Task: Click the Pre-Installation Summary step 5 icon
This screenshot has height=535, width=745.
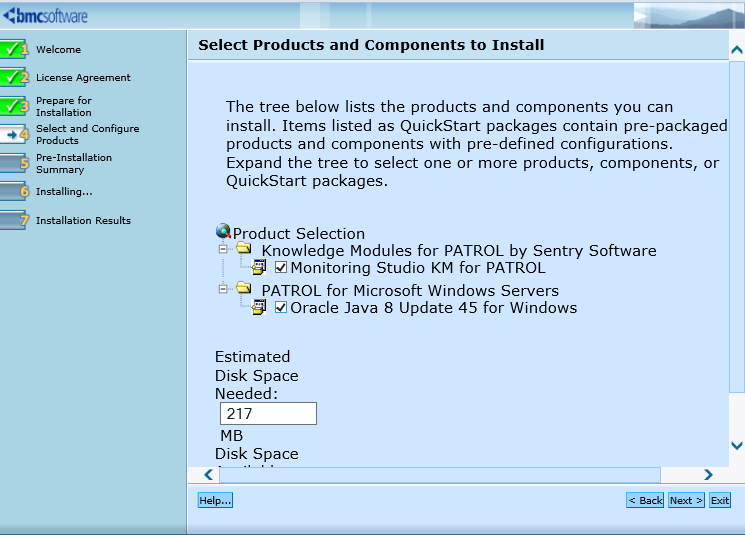Action: 14,163
